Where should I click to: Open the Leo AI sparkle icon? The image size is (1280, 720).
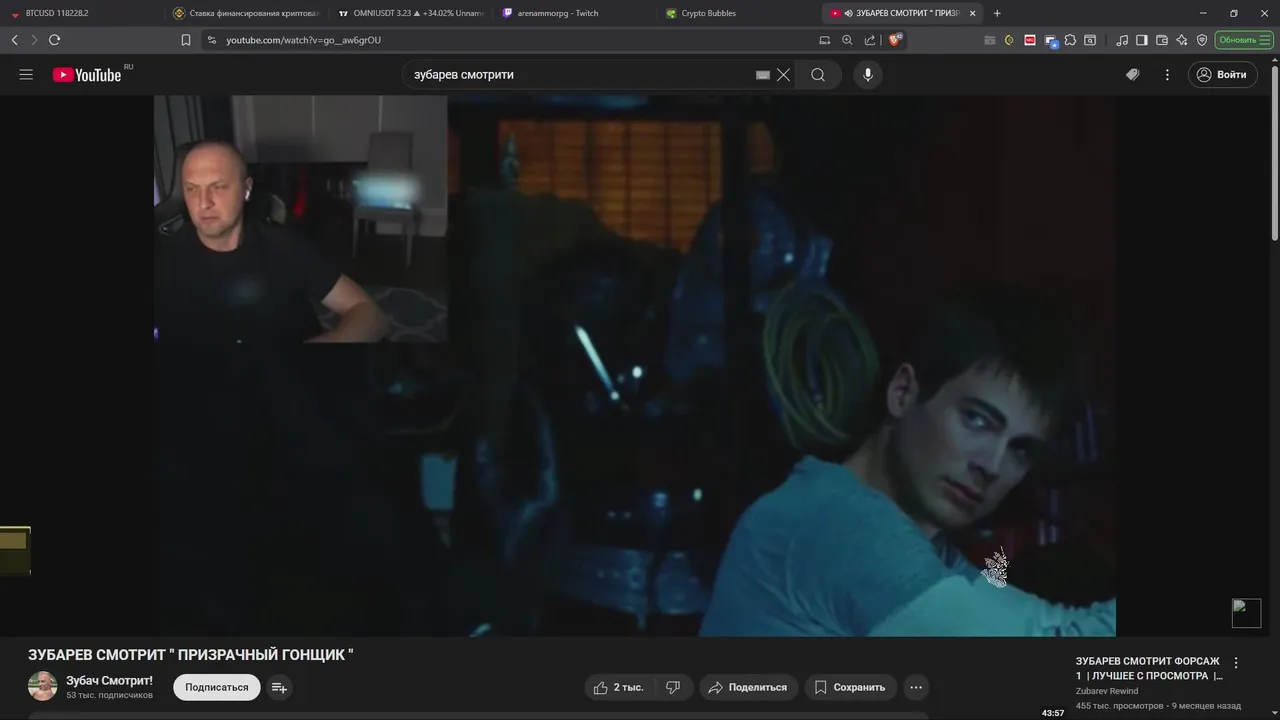[1182, 40]
